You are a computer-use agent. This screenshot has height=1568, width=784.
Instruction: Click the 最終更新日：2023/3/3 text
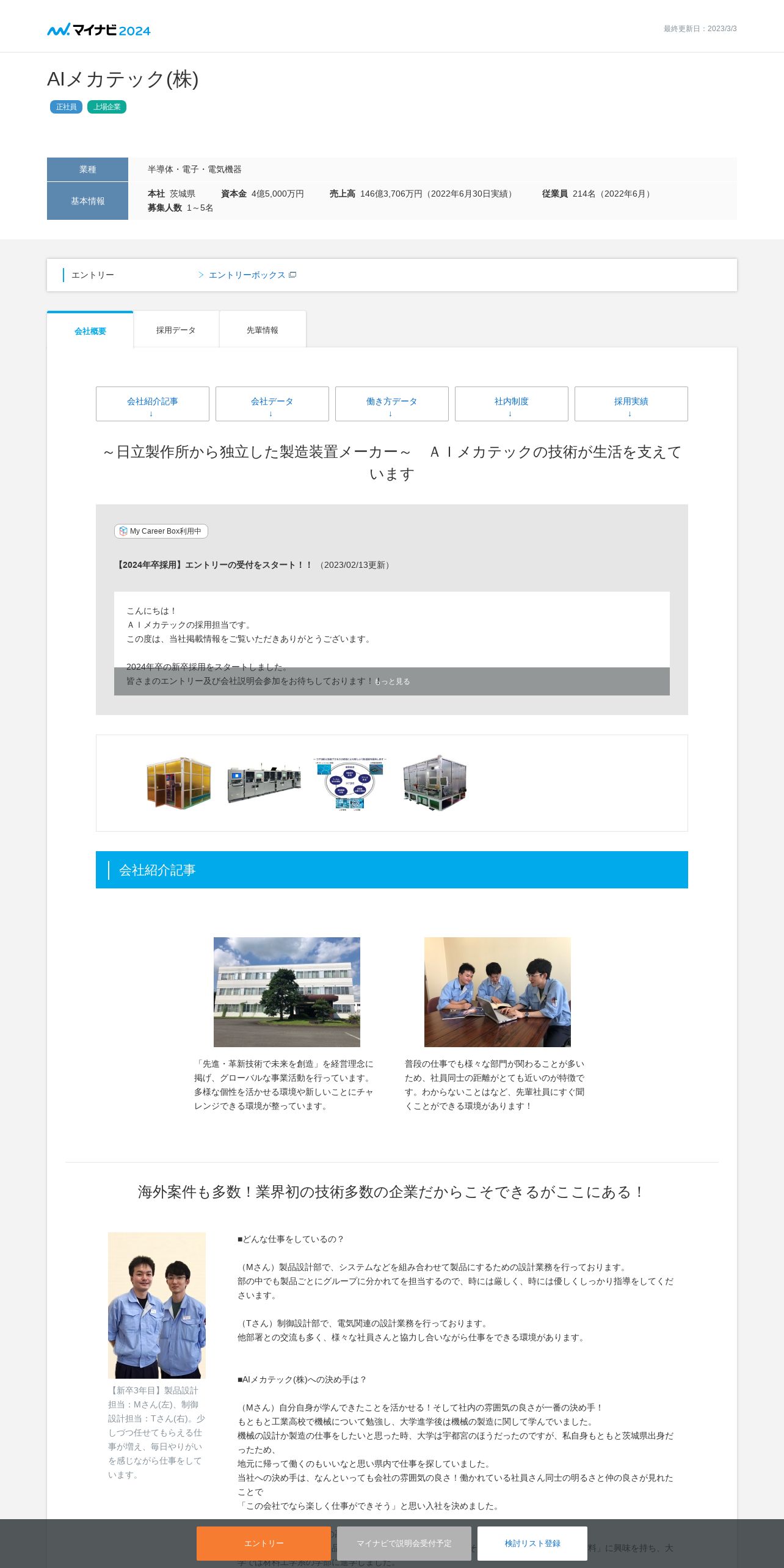(700, 29)
